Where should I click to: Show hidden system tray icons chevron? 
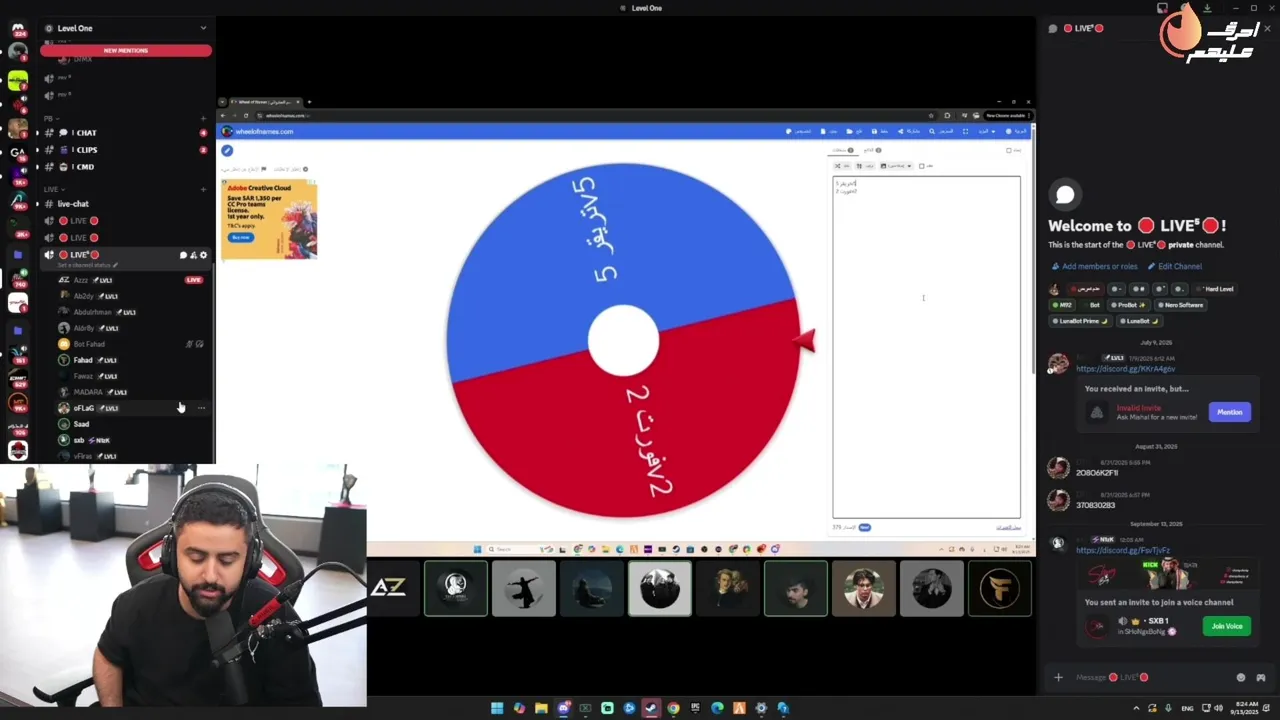click(x=1136, y=708)
